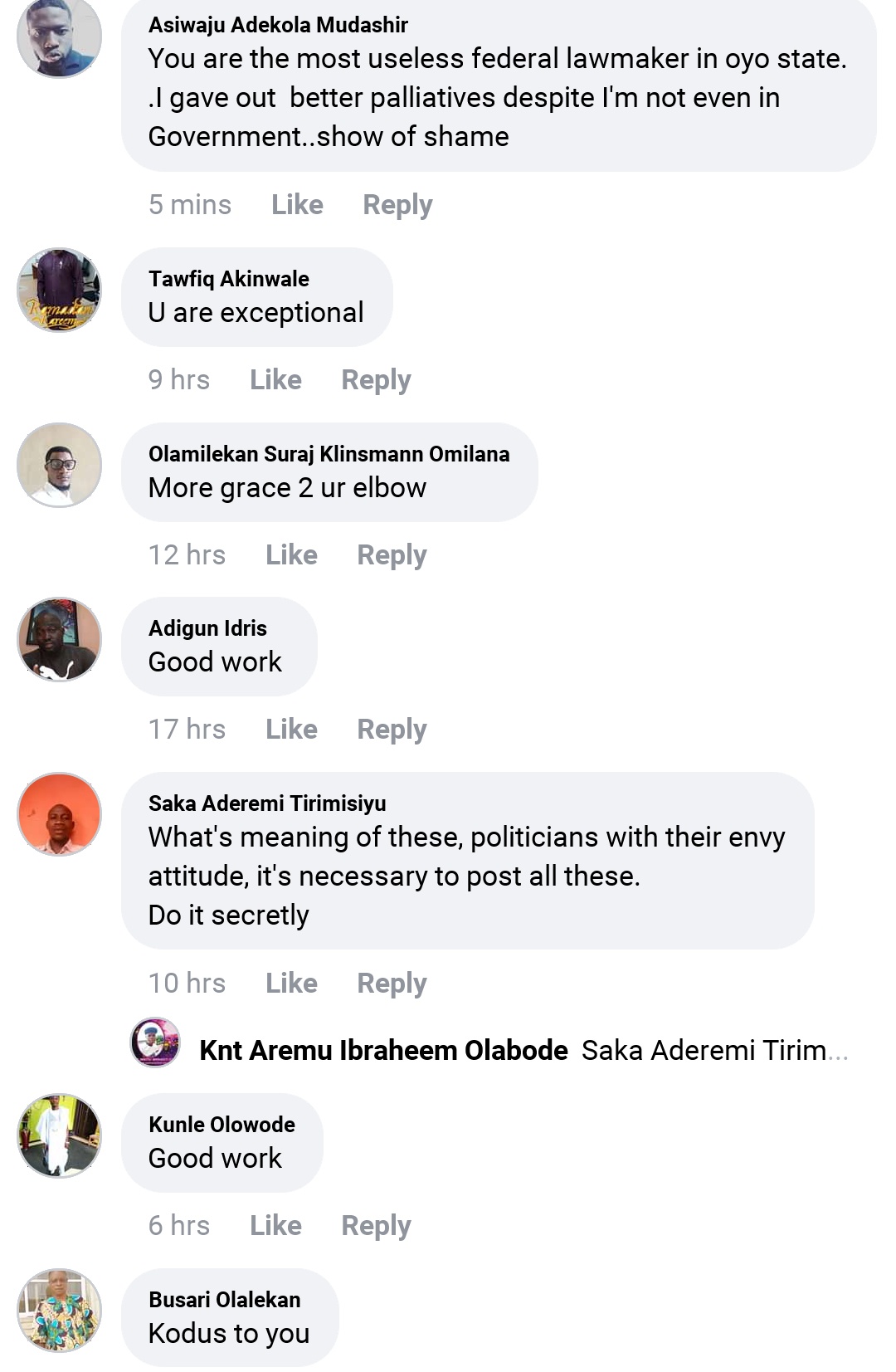
Task: Reply to Kunle Olowode's comment
Action: coord(376,1225)
